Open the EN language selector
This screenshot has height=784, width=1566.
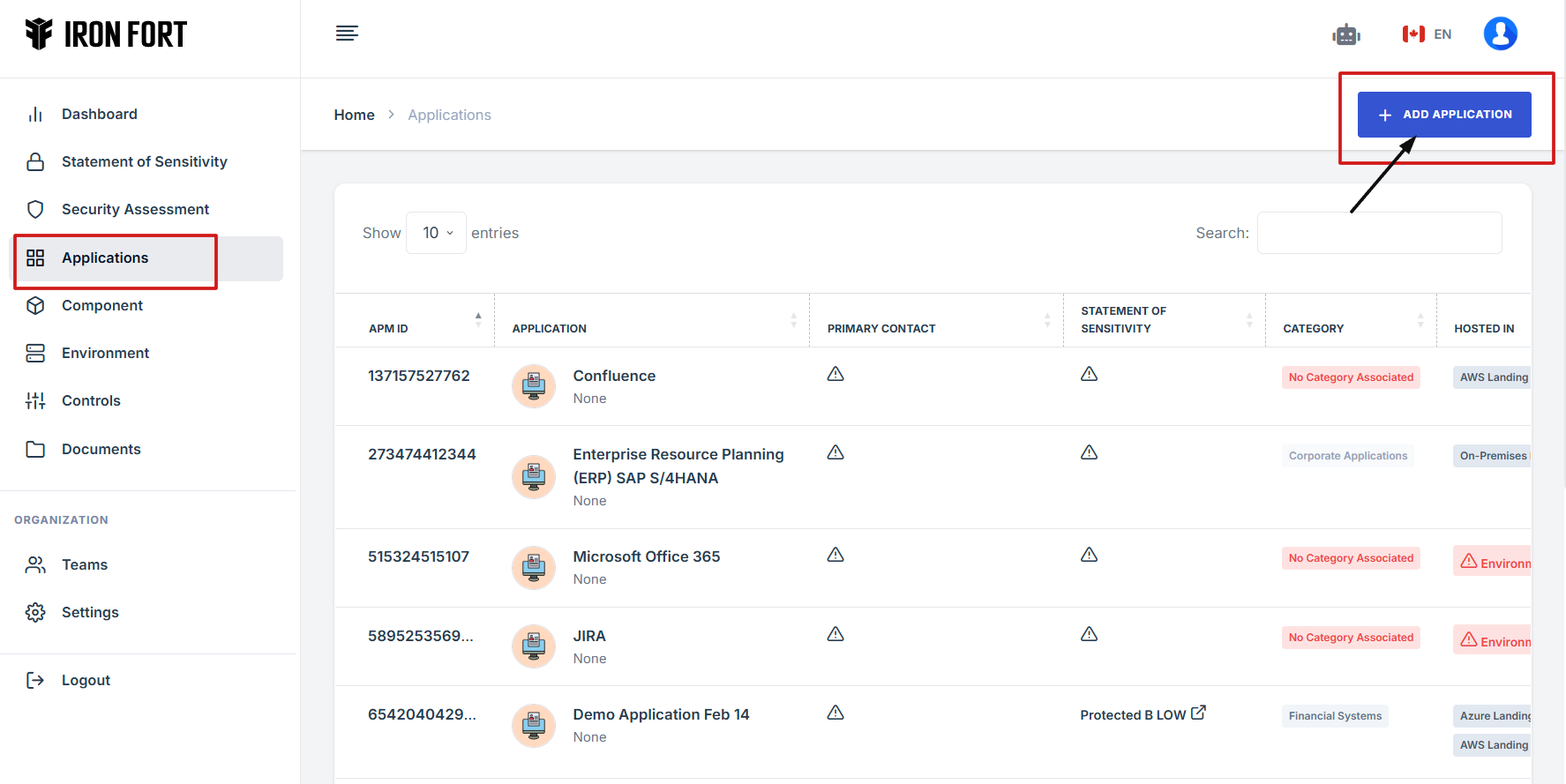pyautogui.click(x=1427, y=34)
